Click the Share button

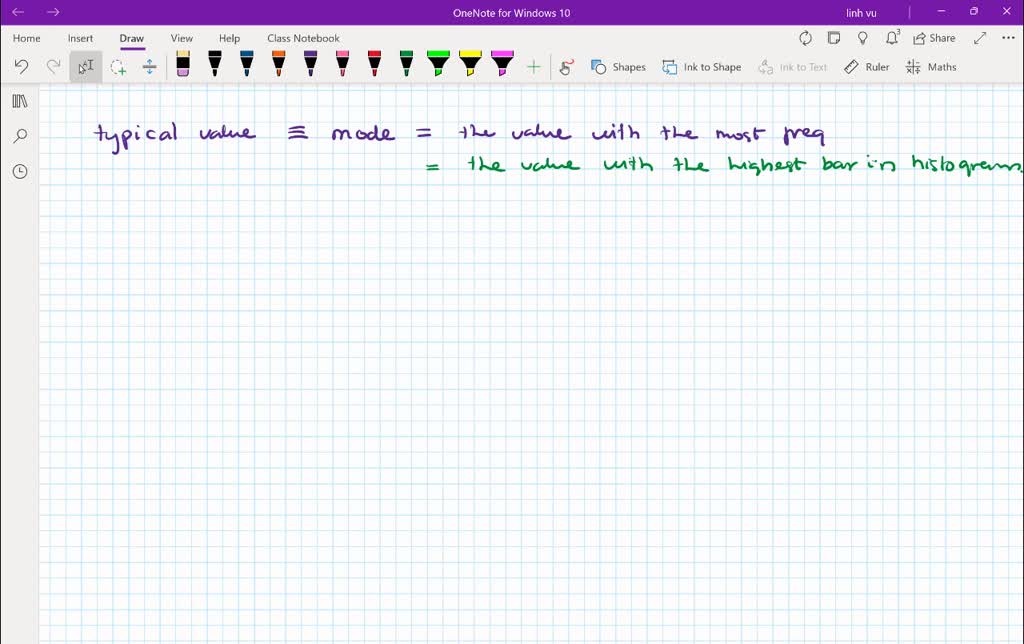(934, 38)
